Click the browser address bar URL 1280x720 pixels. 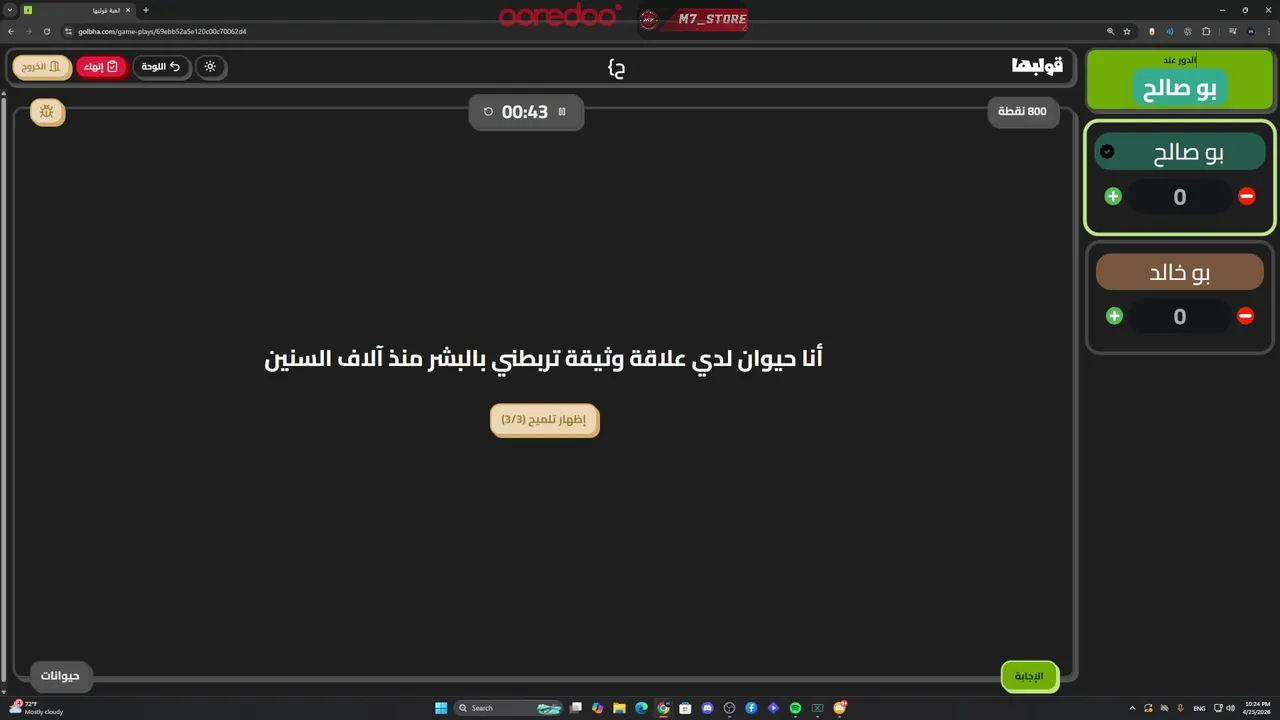pyautogui.click(x=162, y=31)
